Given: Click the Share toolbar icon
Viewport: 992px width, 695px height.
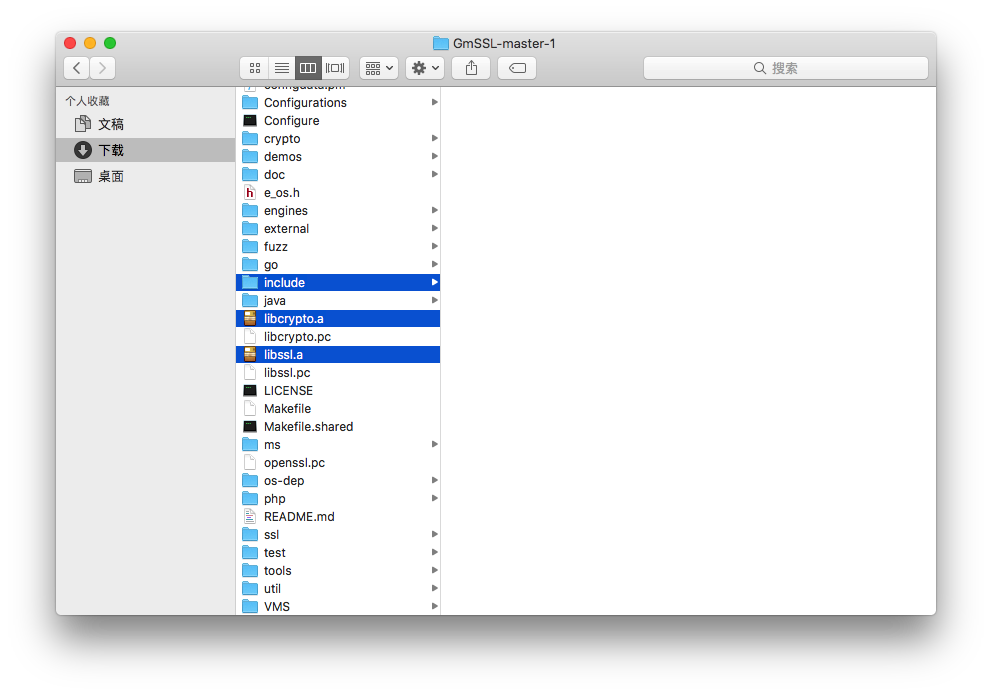Looking at the screenshot, I should pyautogui.click(x=471, y=68).
